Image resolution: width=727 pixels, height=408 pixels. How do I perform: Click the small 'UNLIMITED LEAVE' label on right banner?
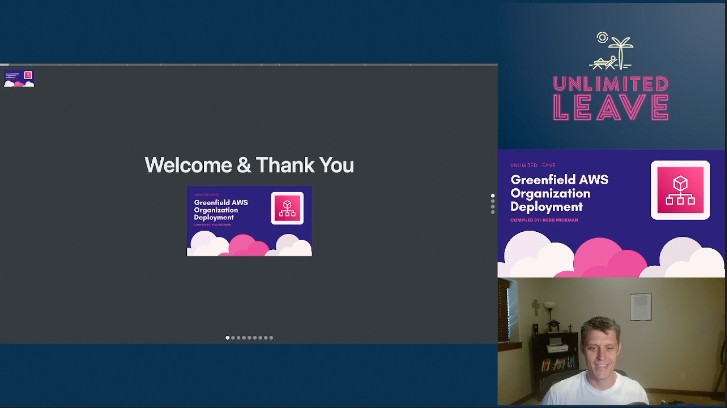pos(533,165)
